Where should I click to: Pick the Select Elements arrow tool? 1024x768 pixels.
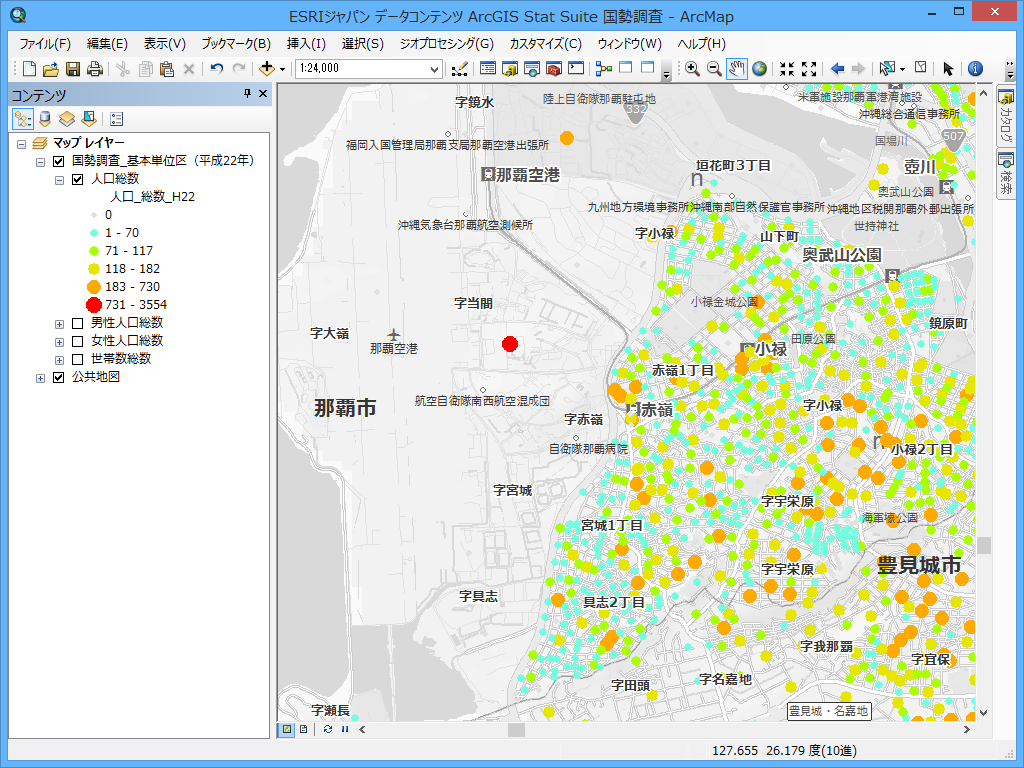point(948,69)
